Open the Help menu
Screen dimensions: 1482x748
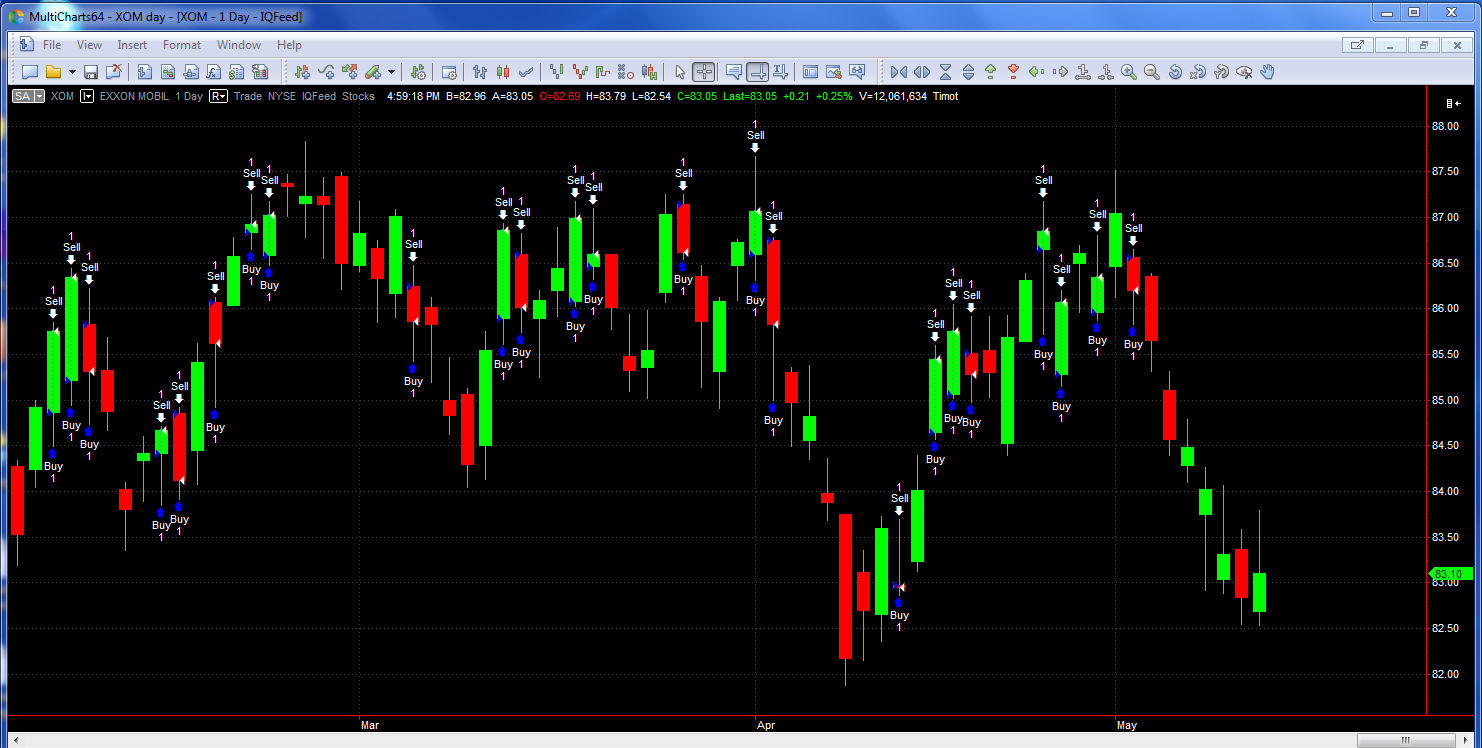tap(289, 45)
